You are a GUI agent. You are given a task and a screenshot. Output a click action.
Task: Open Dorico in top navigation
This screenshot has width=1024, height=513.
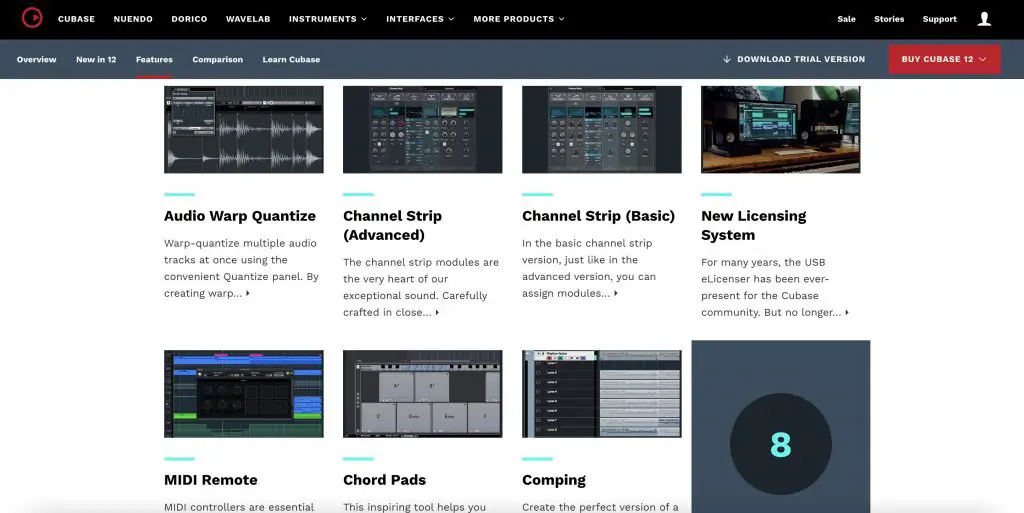click(189, 19)
